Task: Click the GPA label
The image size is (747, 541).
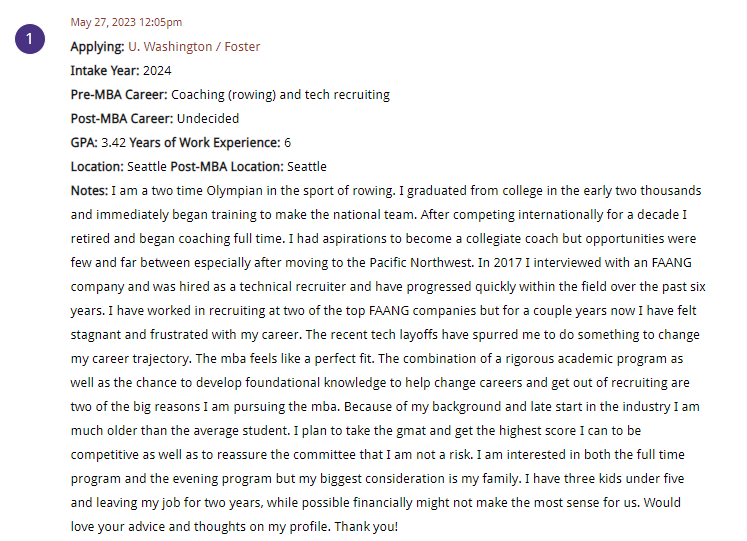Action: pos(84,142)
